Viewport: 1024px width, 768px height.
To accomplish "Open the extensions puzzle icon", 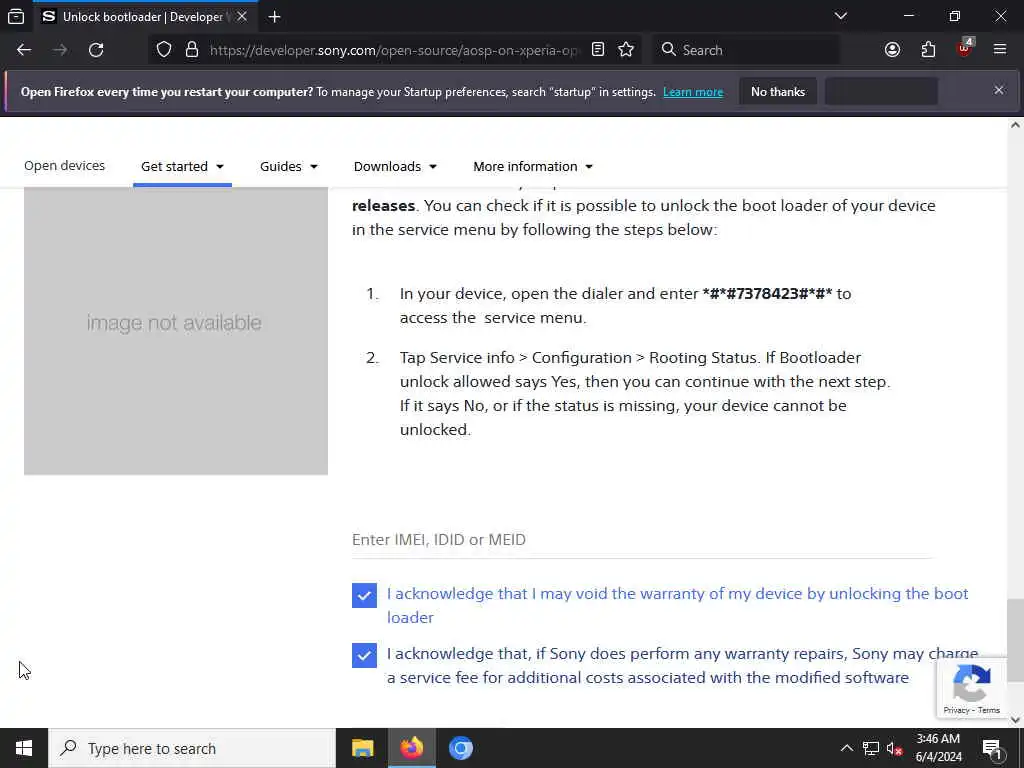I will pyautogui.click(x=928, y=50).
